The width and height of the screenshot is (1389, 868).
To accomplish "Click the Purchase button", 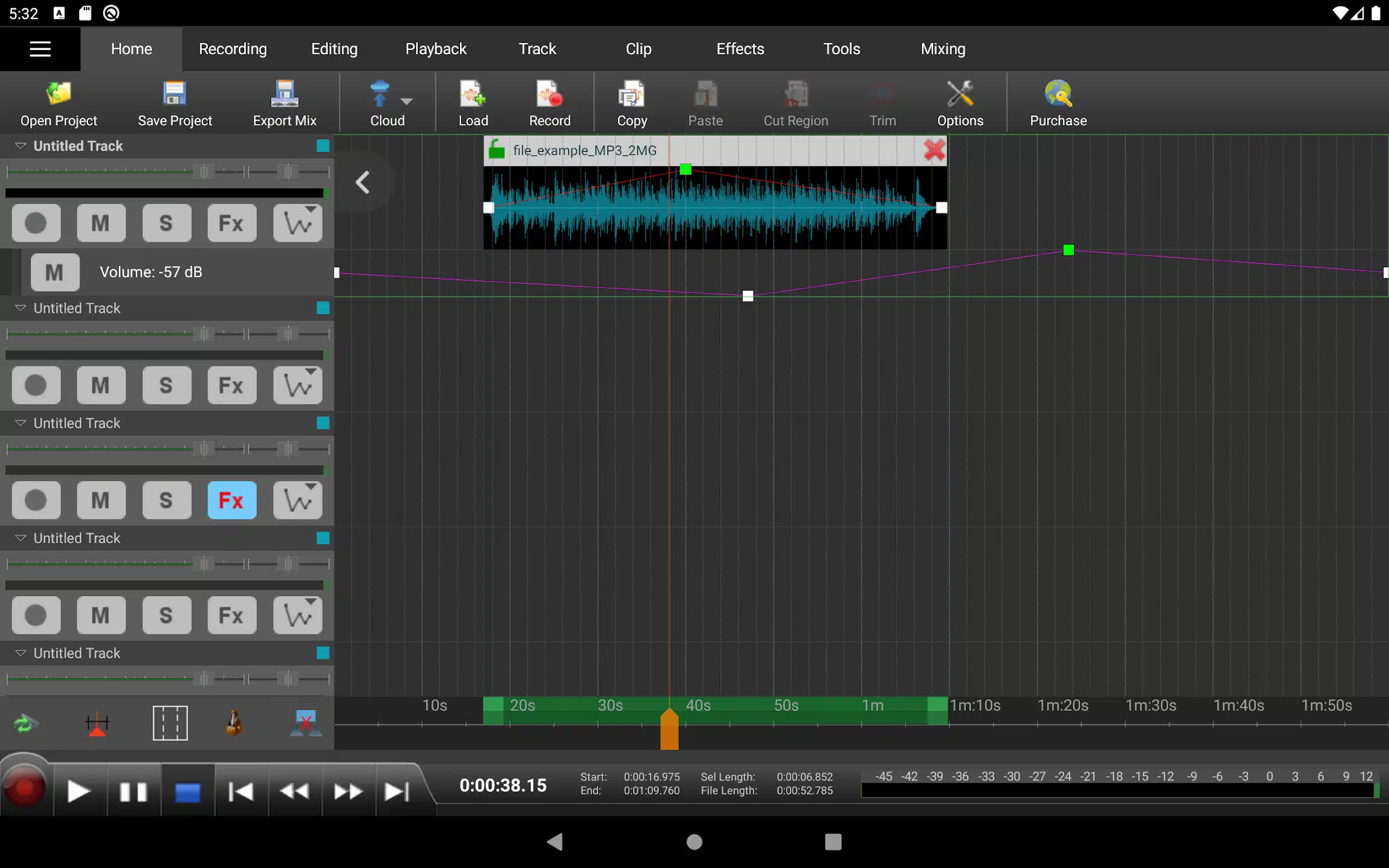I will pyautogui.click(x=1058, y=103).
